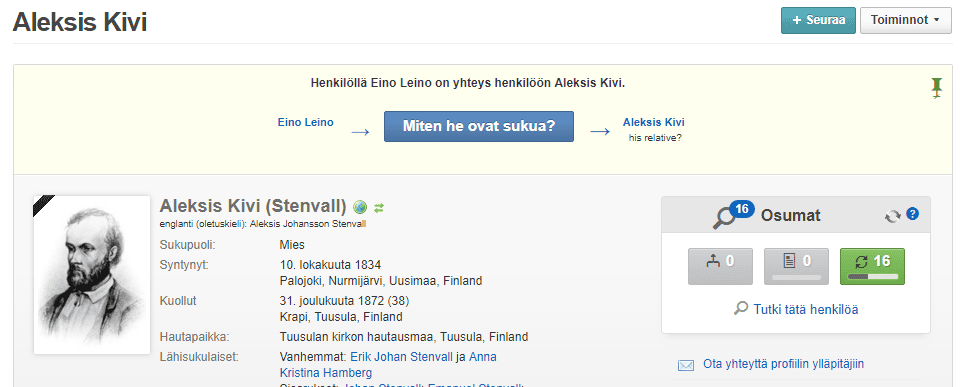Select the text Palojoki, Nurmijärvi, Uusimaa, Finland
The height and width of the screenshot is (387, 973).
pos(381,281)
